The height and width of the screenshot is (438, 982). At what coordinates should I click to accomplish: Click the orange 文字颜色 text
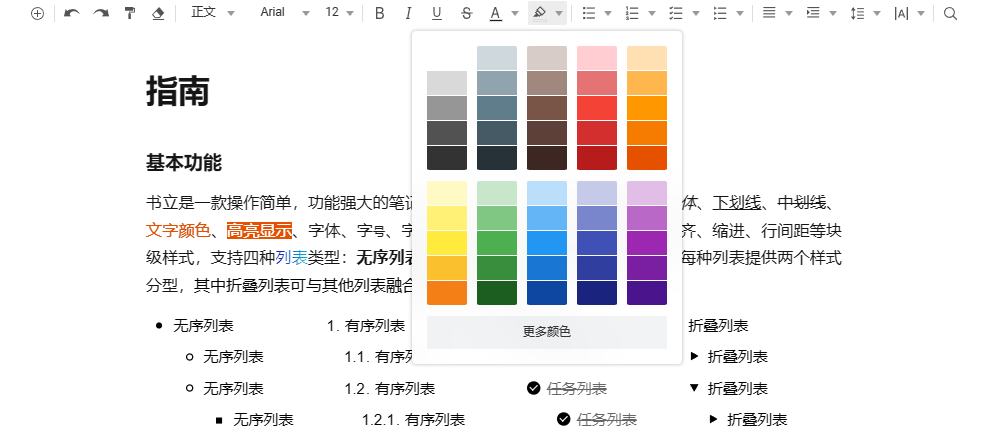point(178,231)
